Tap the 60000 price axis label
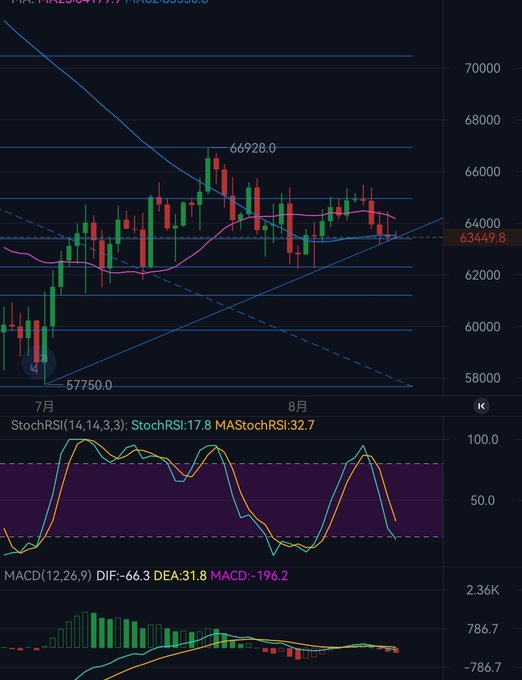This screenshot has height=680, width=522. [x=482, y=327]
